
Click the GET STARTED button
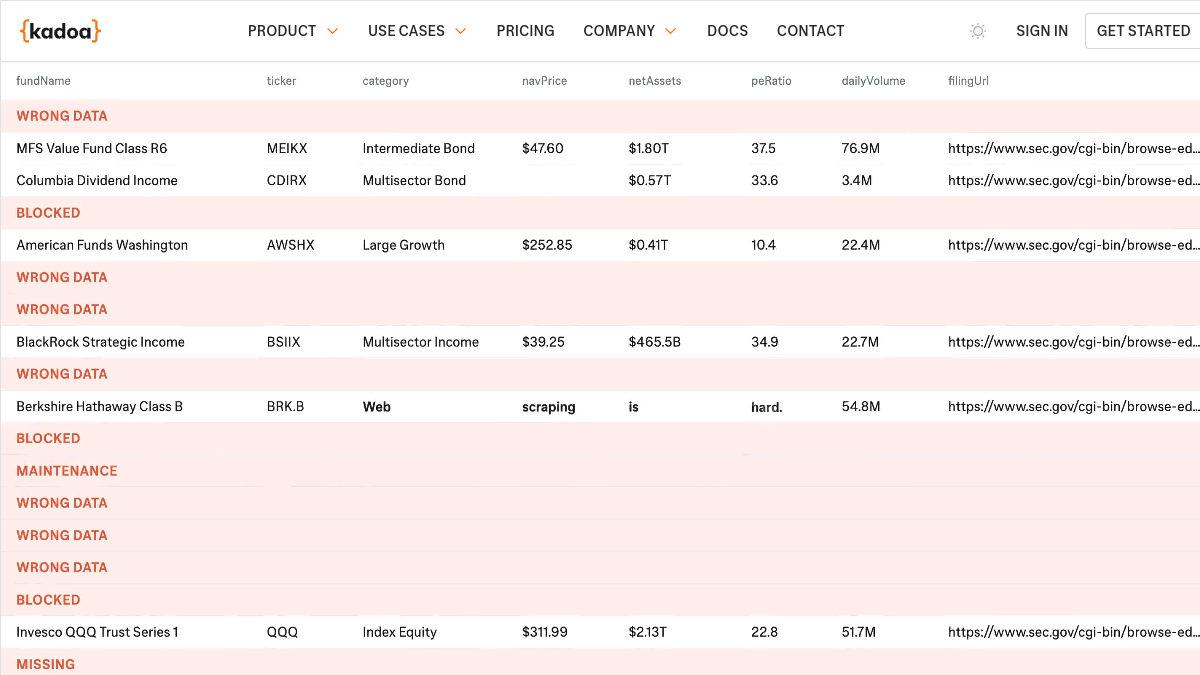point(1143,31)
